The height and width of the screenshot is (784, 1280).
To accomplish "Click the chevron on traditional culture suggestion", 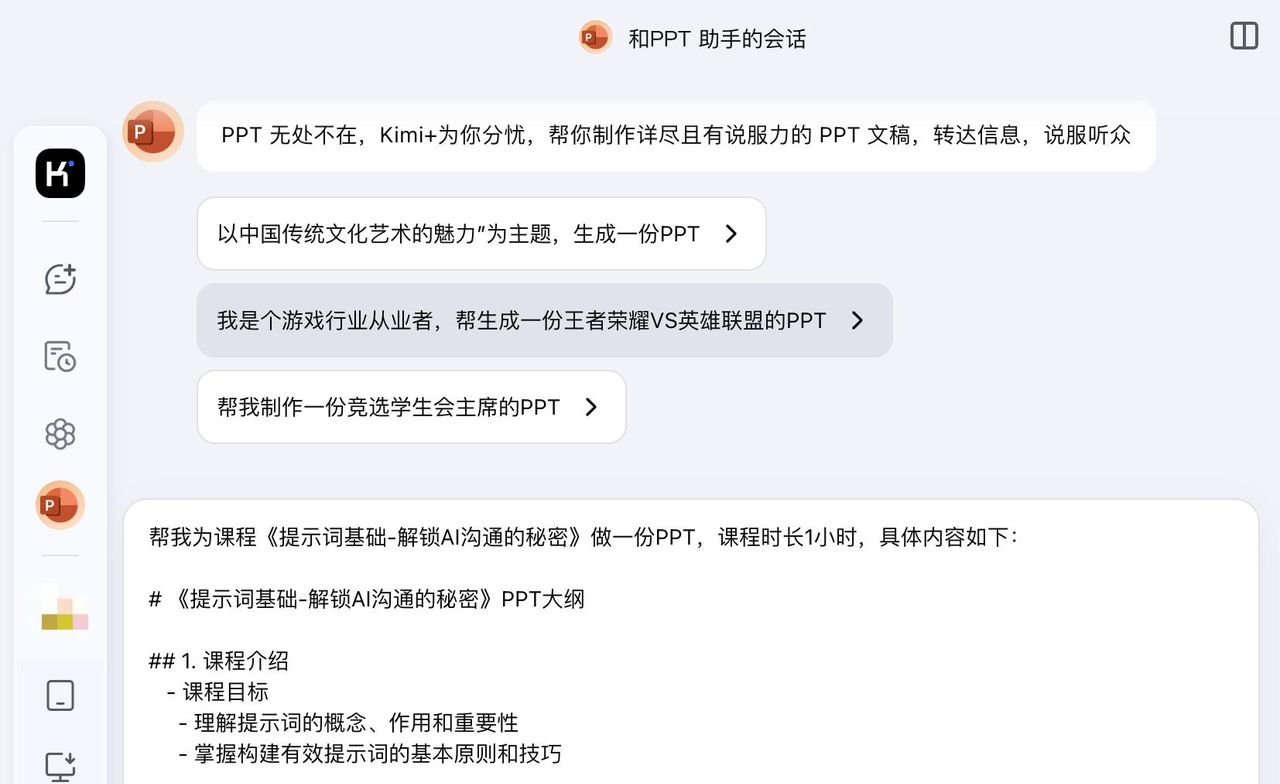I will tap(731, 234).
